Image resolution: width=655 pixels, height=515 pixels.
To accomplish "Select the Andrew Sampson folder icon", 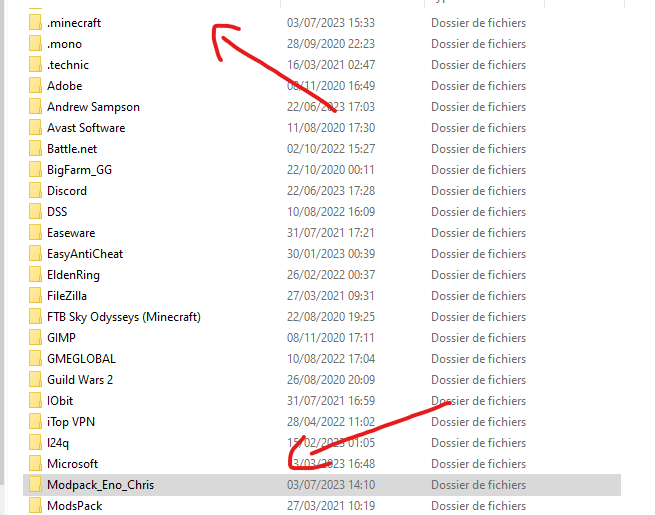I will pos(36,107).
